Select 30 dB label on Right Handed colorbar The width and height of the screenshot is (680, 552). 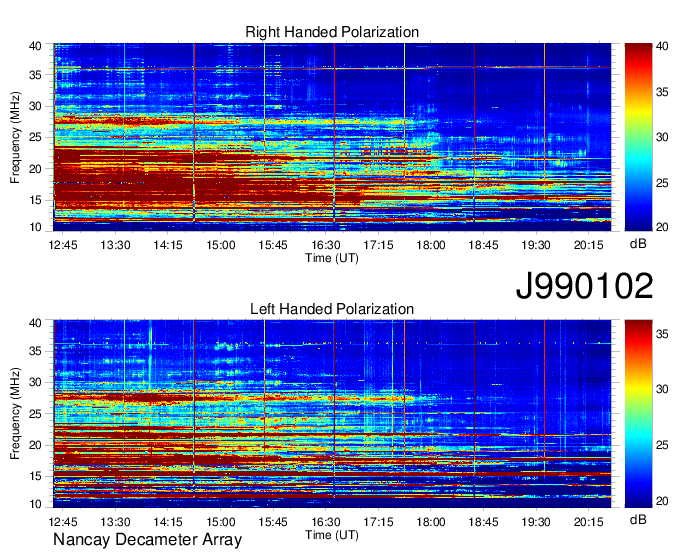coord(662,137)
